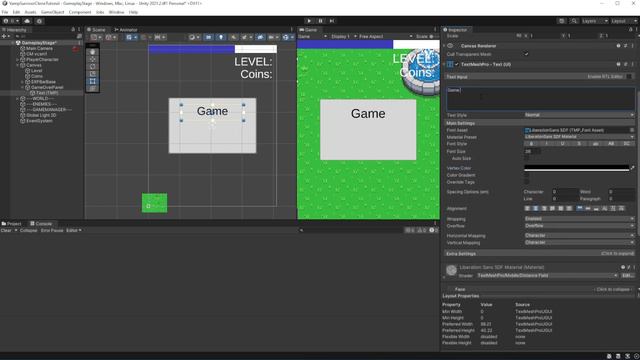Open the cloud services icon
640x360 pixels.
click(27, 21)
